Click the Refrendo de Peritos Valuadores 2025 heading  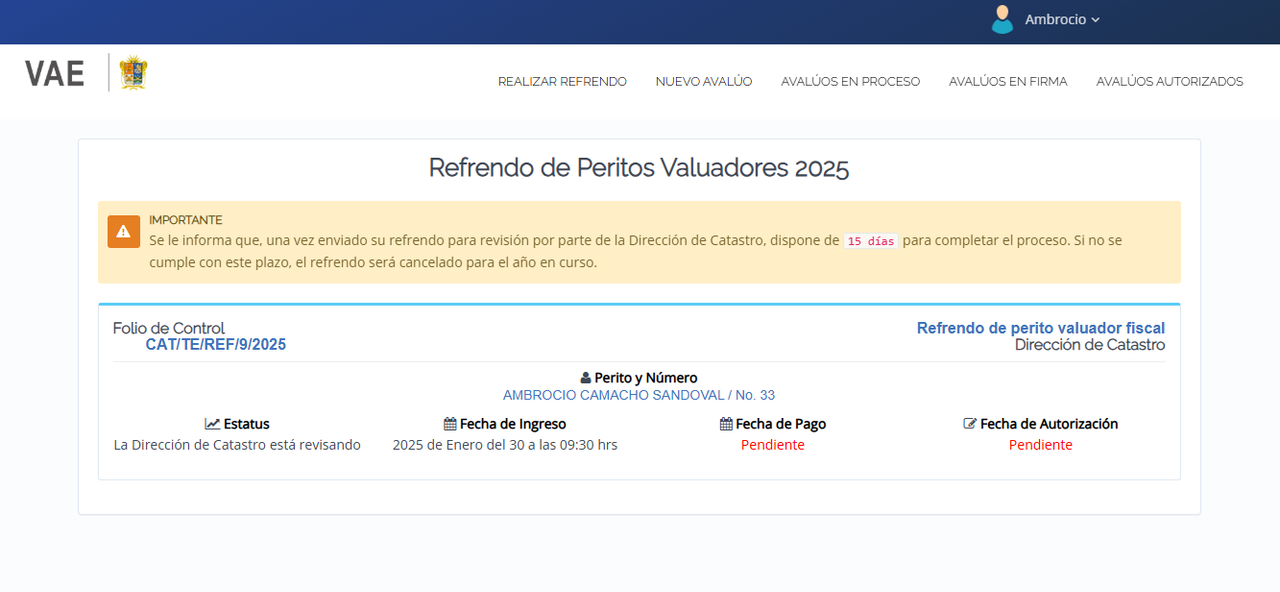(x=639, y=168)
